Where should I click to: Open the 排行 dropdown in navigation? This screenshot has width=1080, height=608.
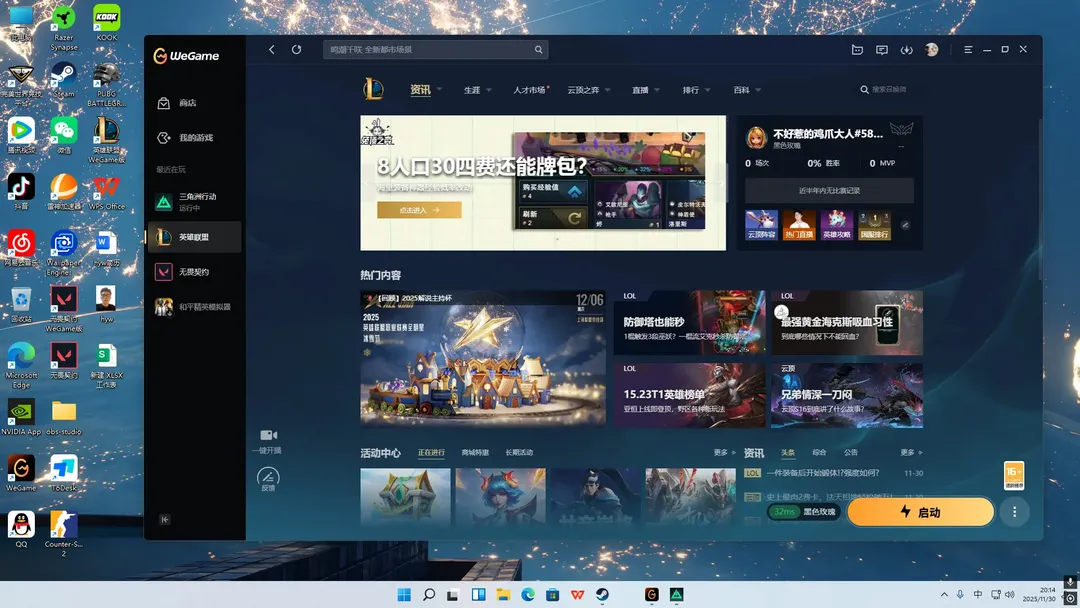709,91
